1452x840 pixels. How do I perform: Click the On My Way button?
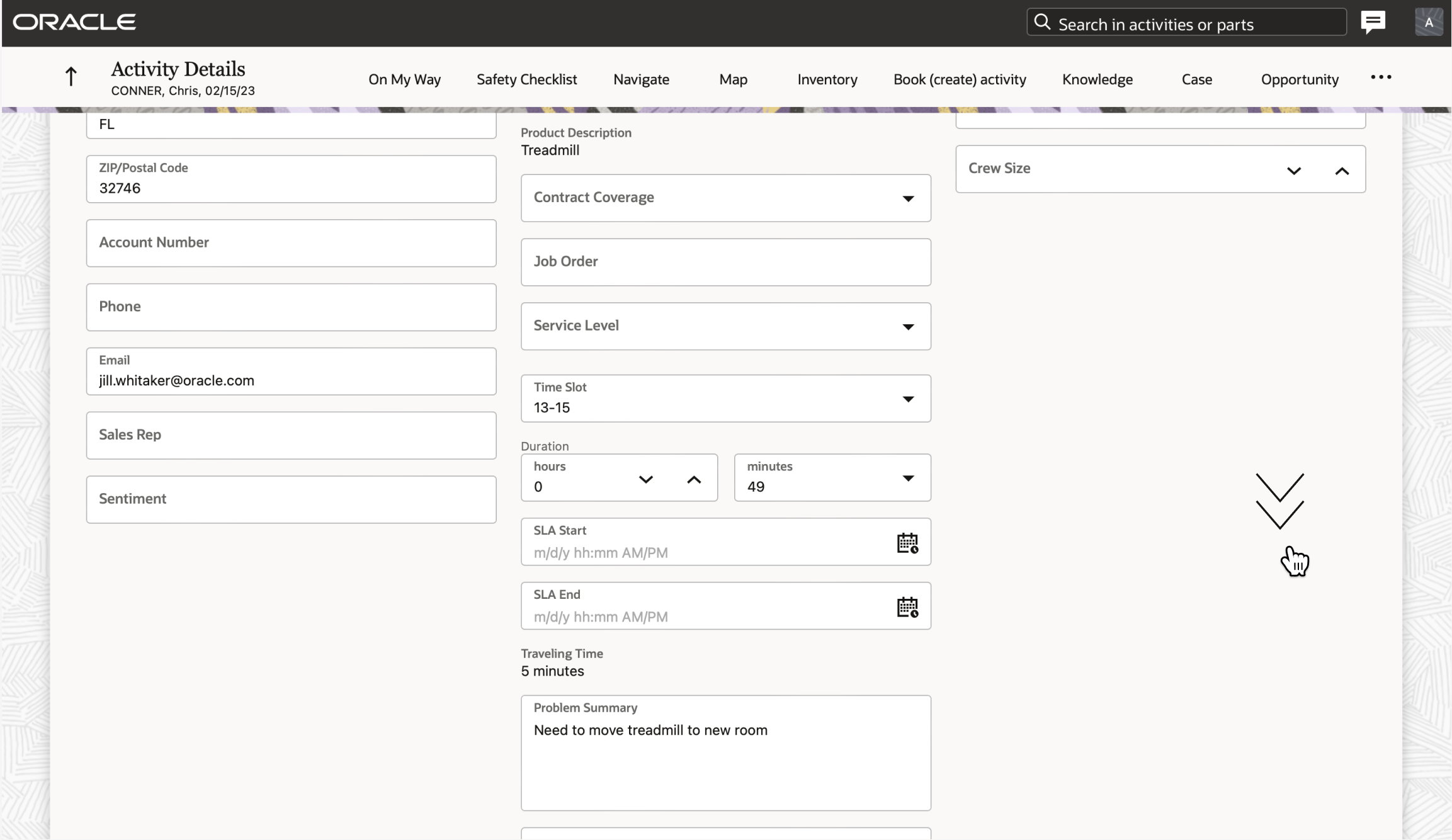(404, 79)
